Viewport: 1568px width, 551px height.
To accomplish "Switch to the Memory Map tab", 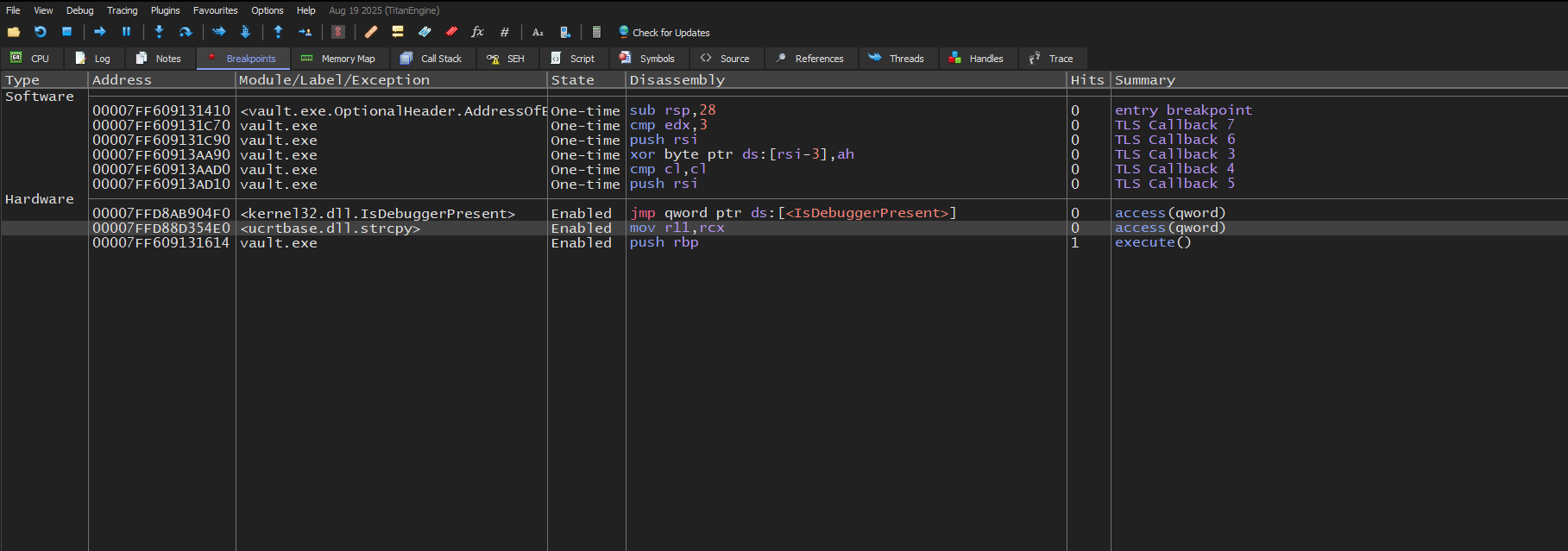I will [339, 59].
